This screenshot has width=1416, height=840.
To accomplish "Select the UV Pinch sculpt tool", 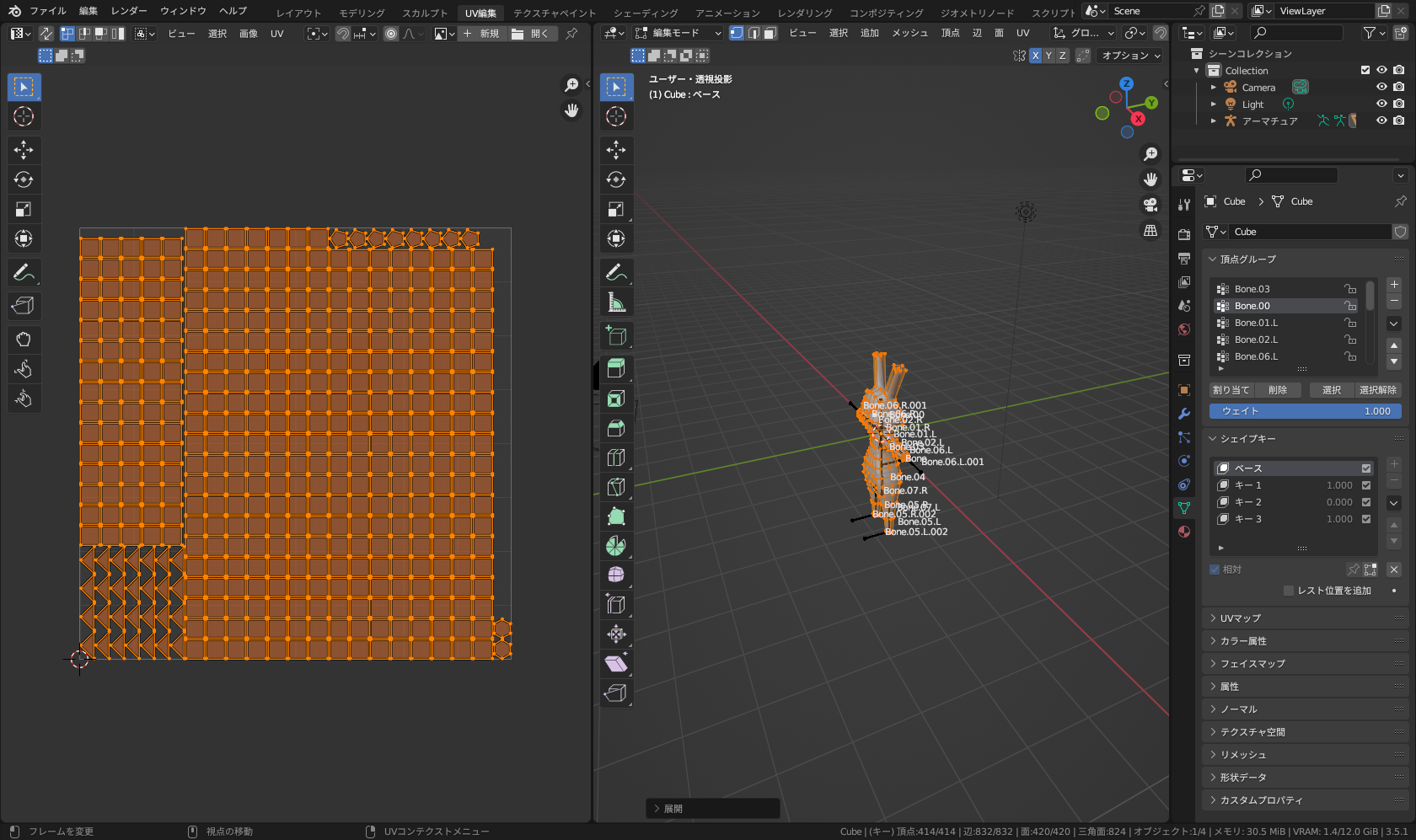I will click(x=24, y=399).
